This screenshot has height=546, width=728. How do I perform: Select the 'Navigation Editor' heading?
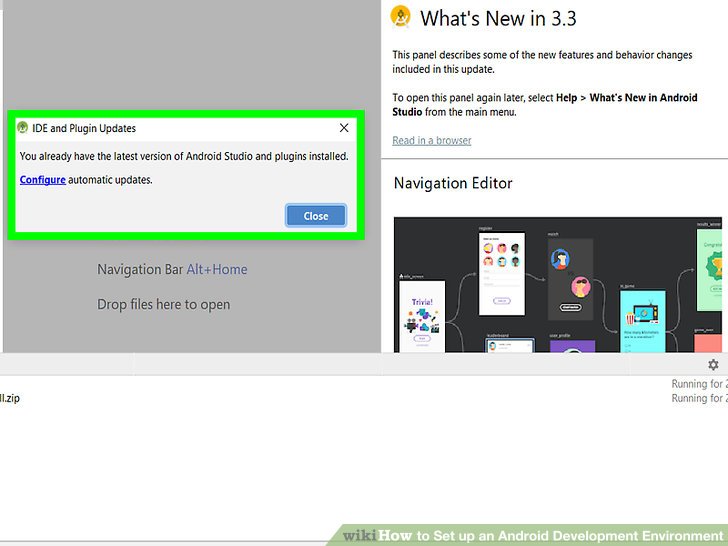(x=453, y=183)
